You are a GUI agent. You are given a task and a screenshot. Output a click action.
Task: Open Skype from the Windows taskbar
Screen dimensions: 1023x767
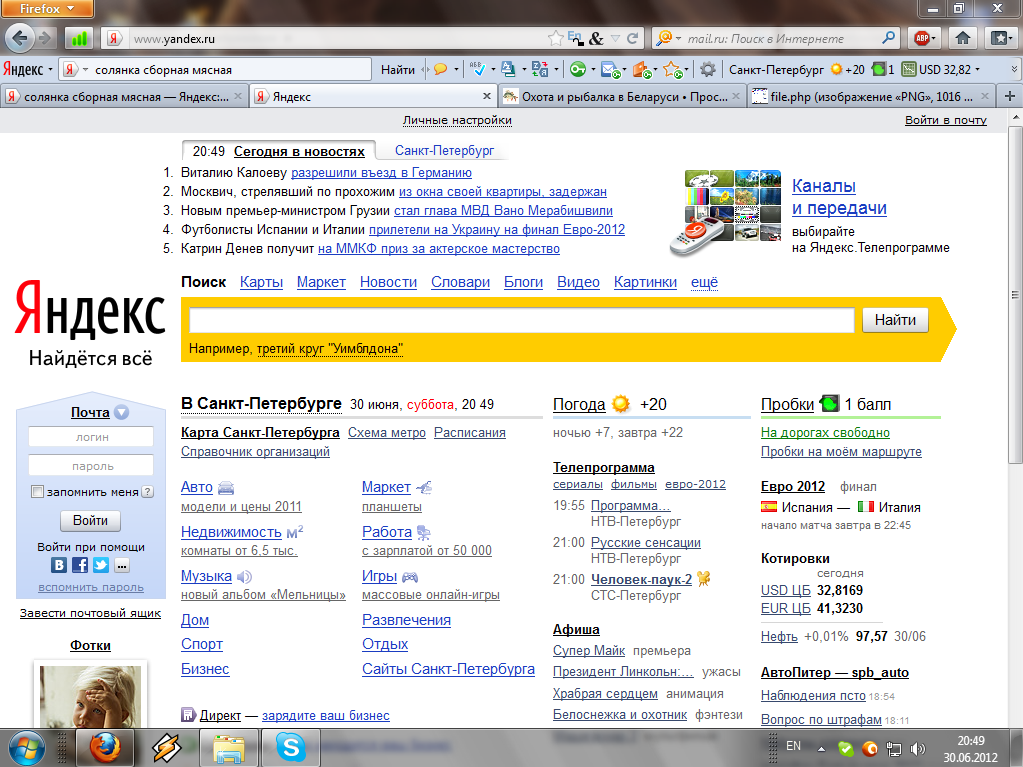pos(290,746)
